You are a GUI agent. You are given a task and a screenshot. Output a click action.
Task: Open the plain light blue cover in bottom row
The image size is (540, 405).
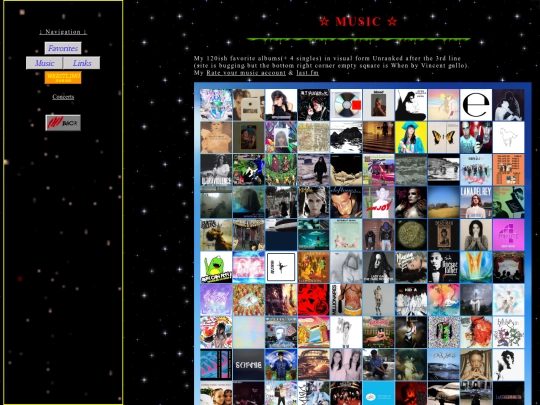pyautogui.click(x=378, y=393)
